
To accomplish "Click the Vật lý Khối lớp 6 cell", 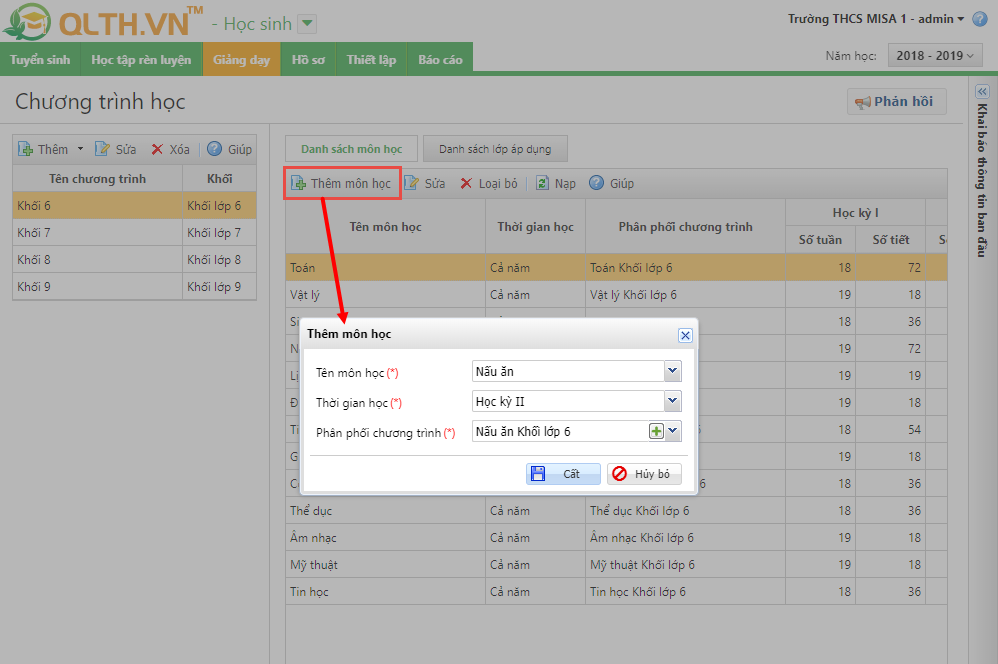I will coord(685,295).
